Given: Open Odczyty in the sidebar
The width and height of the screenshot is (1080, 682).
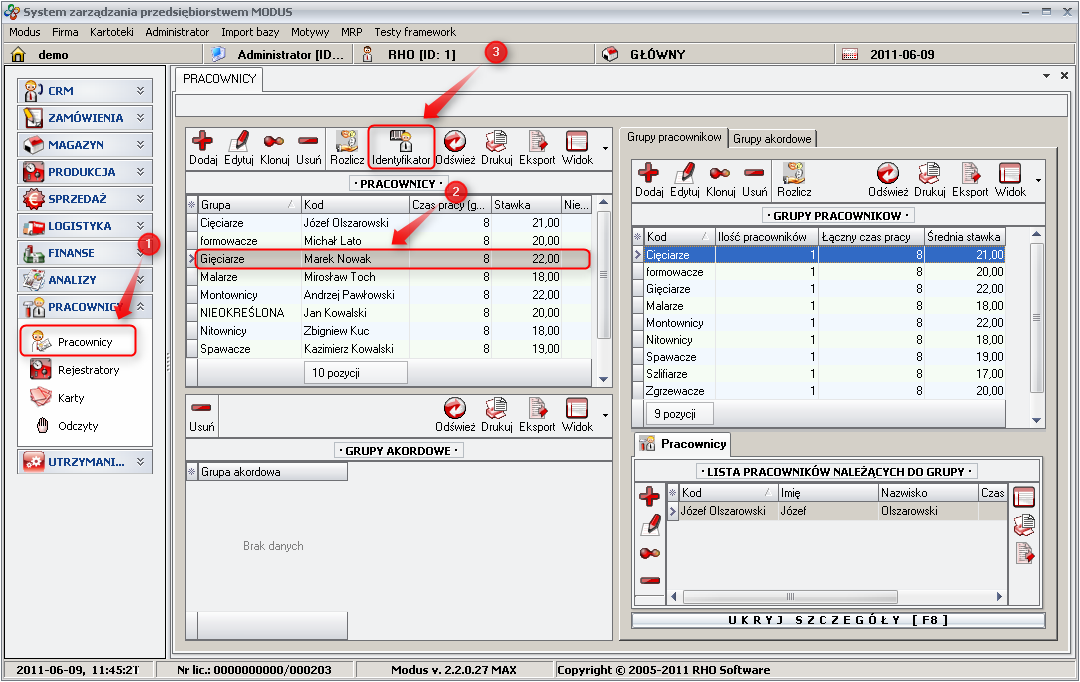Looking at the screenshot, I should pyautogui.click(x=78, y=426).
